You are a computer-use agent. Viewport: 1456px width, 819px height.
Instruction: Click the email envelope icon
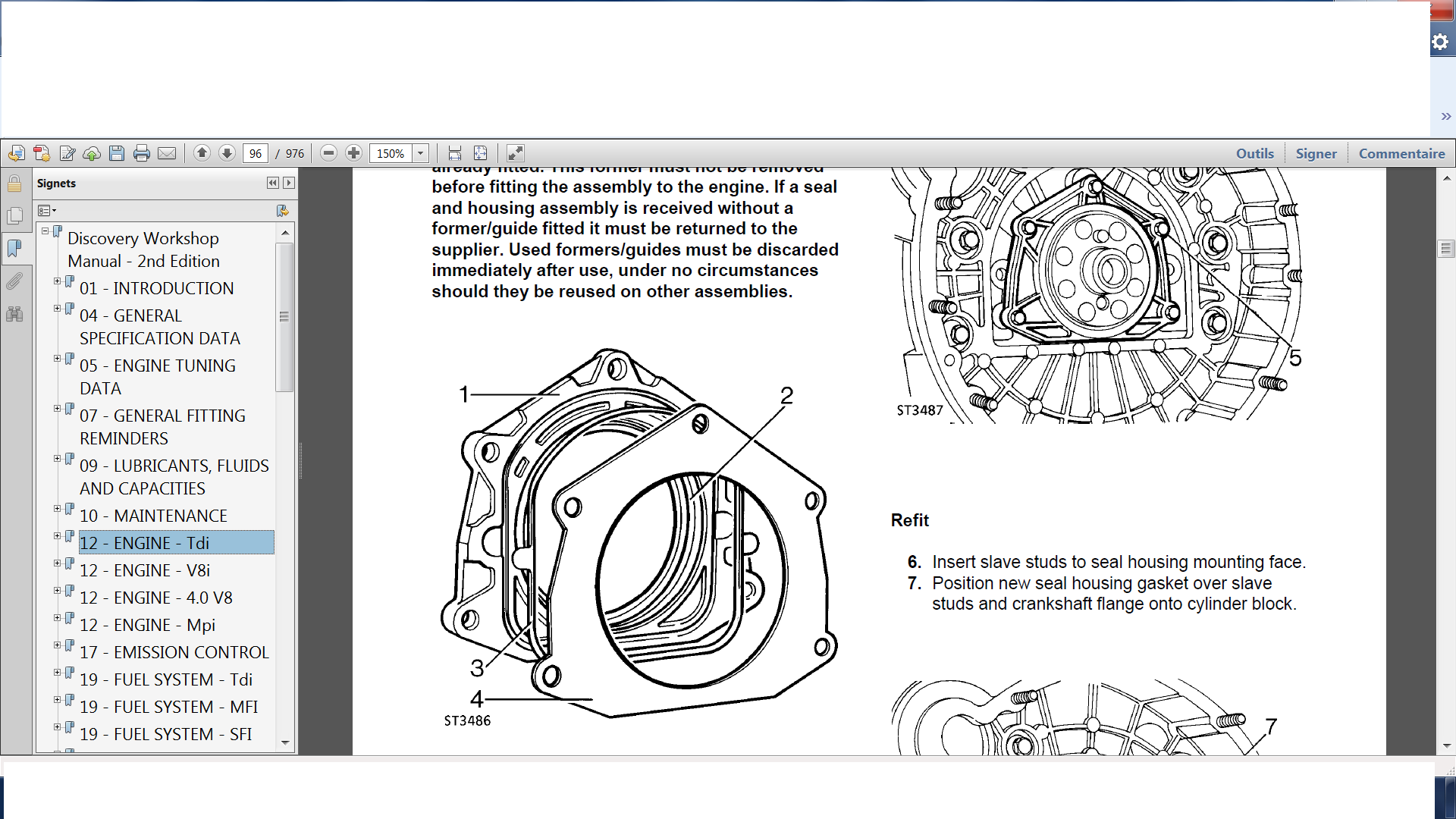coord(167,153)
